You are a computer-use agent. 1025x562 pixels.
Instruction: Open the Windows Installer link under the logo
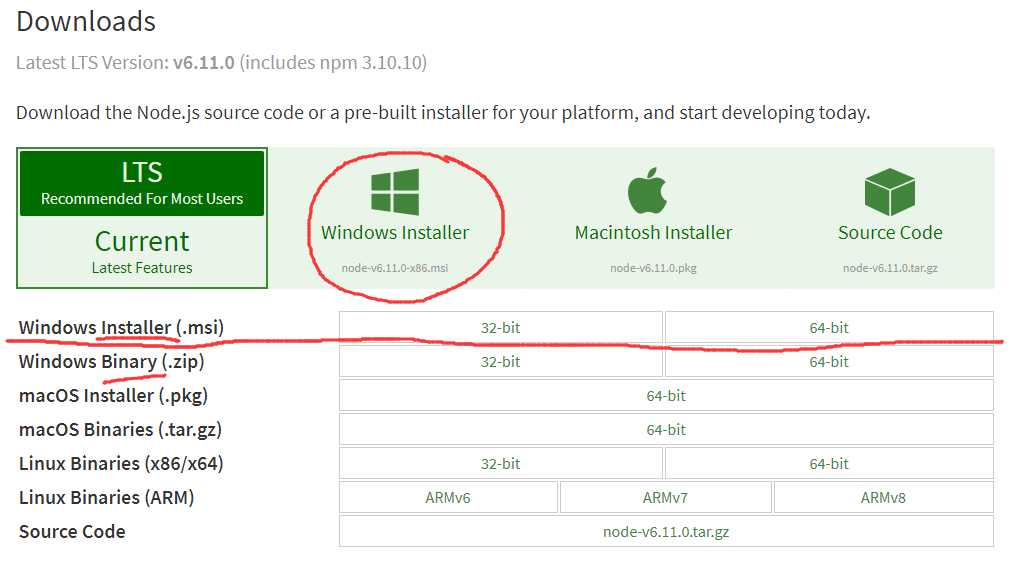tap(395, 233)
